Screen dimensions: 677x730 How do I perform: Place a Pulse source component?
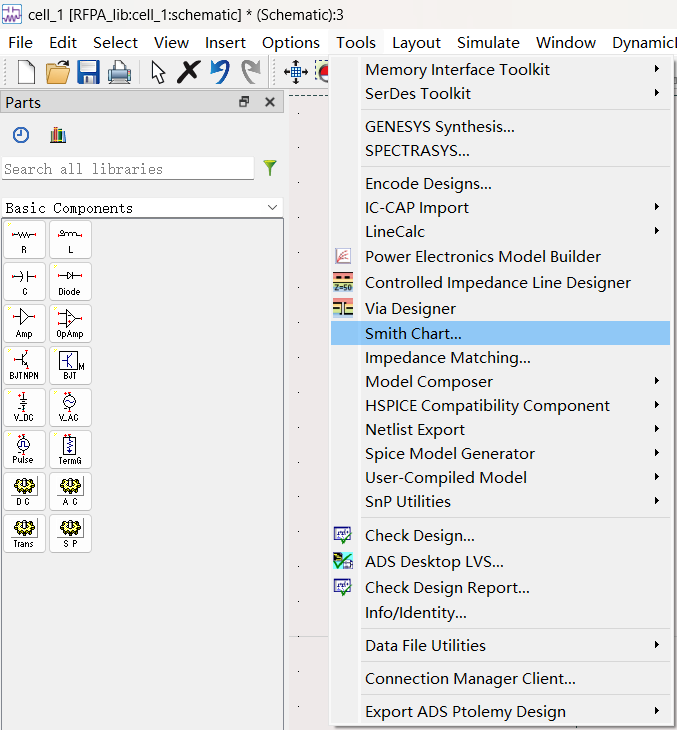click(x=24, y=449)
